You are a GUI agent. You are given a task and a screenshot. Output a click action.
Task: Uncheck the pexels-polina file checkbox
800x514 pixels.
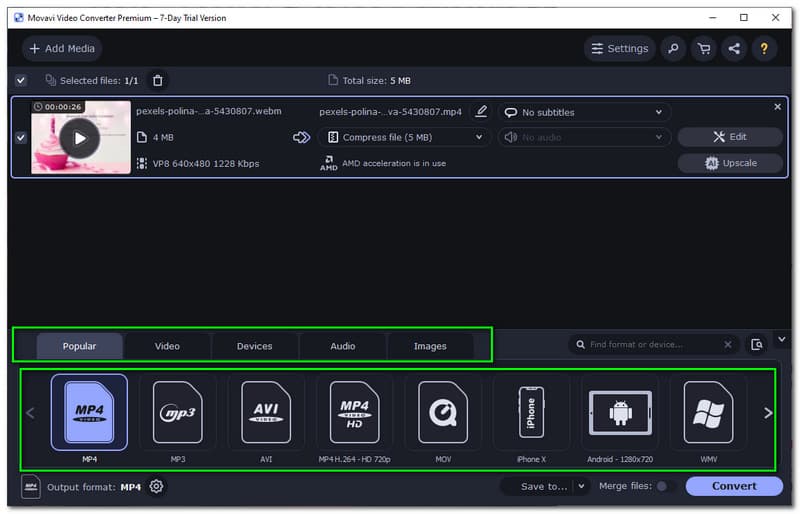point(20,138)
